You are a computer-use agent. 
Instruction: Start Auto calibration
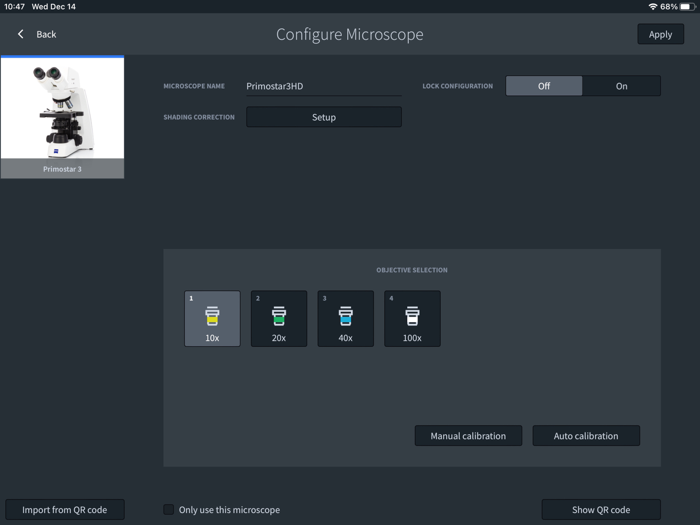586,436
